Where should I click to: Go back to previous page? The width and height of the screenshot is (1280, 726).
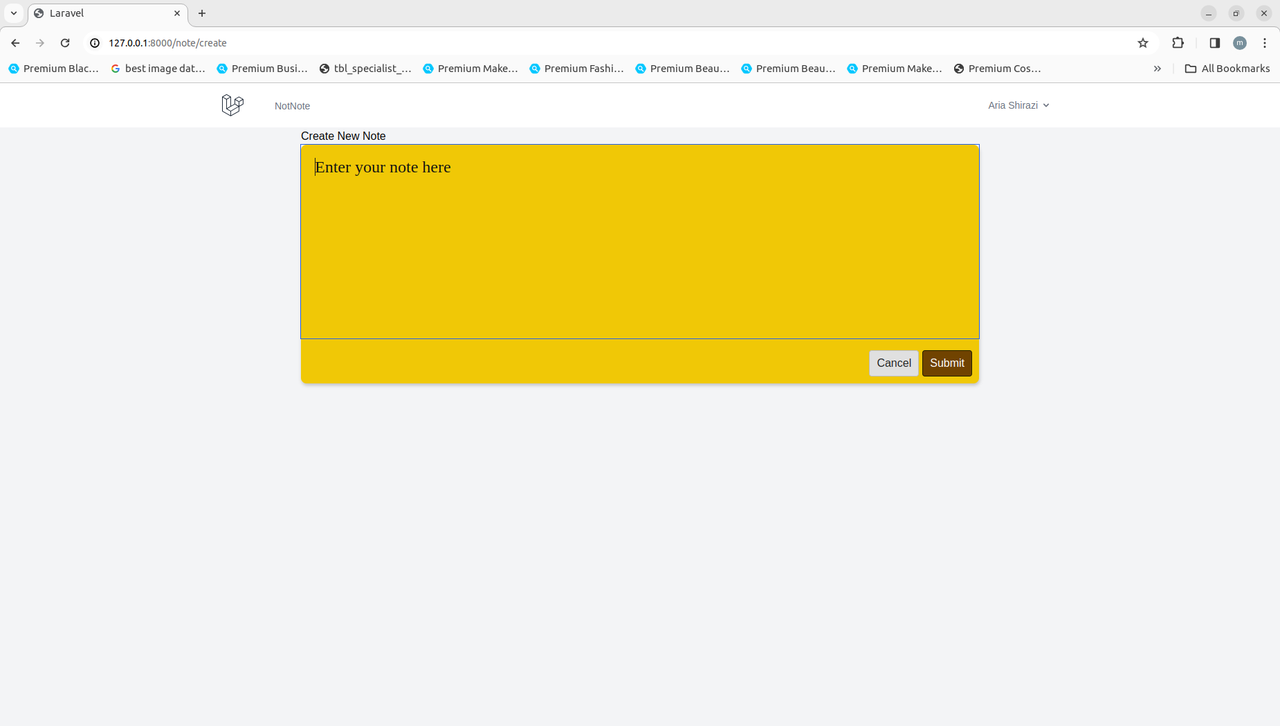(x=15, y=43)
